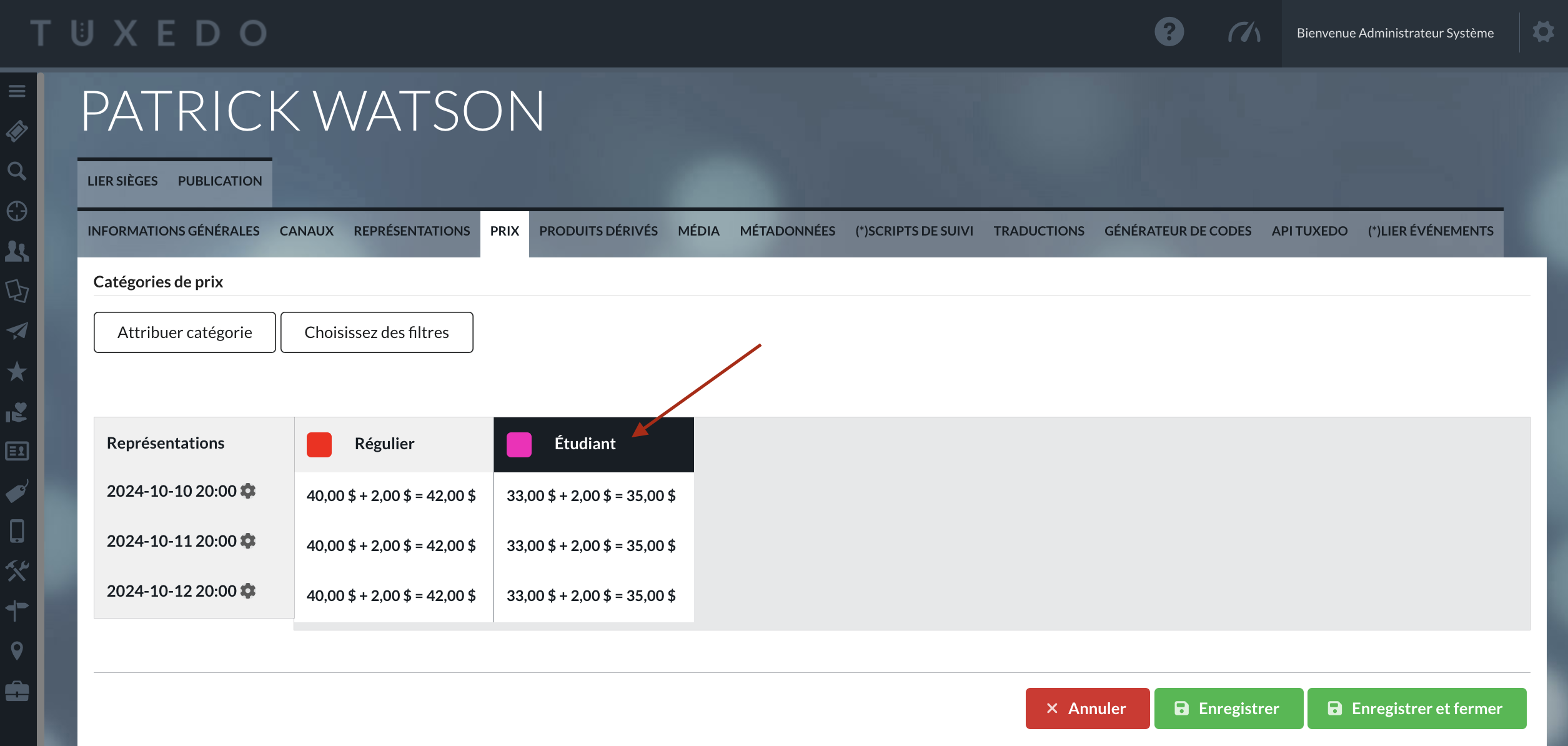
Task: Open the Média tab
Action: (x=698, y=231)
